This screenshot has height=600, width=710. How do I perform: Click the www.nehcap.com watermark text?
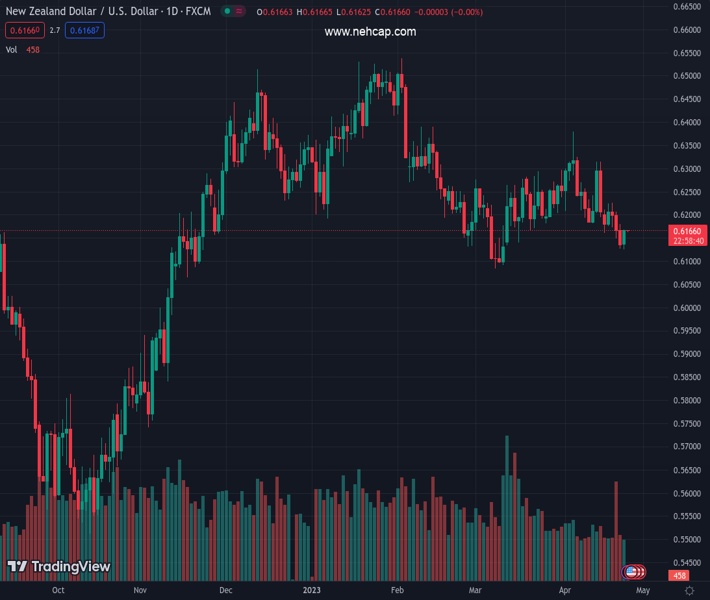click(x=370, y=31)
